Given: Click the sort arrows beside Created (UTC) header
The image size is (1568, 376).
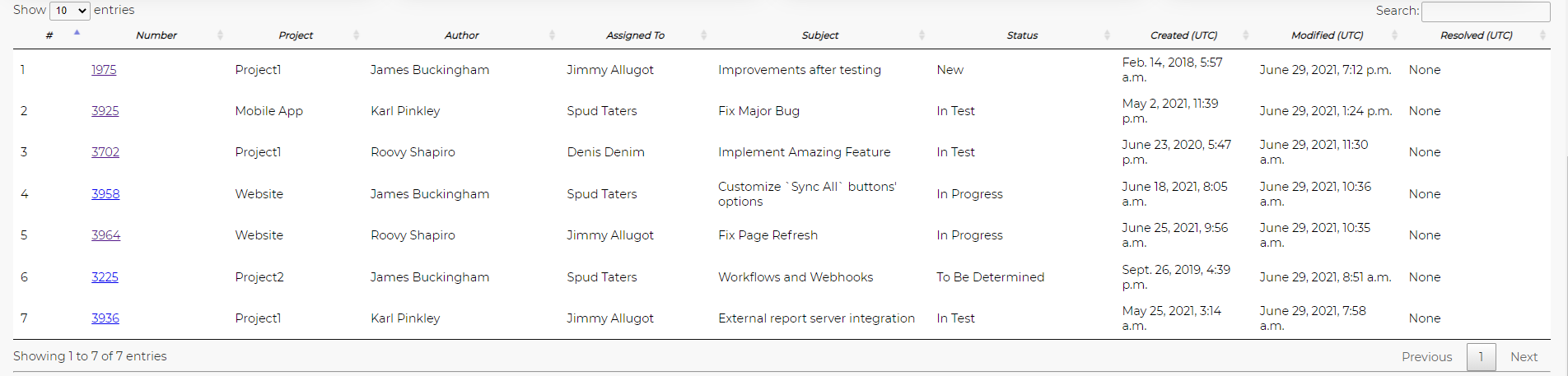Looking at the screenshot, I should click(x=1245, y=35).
